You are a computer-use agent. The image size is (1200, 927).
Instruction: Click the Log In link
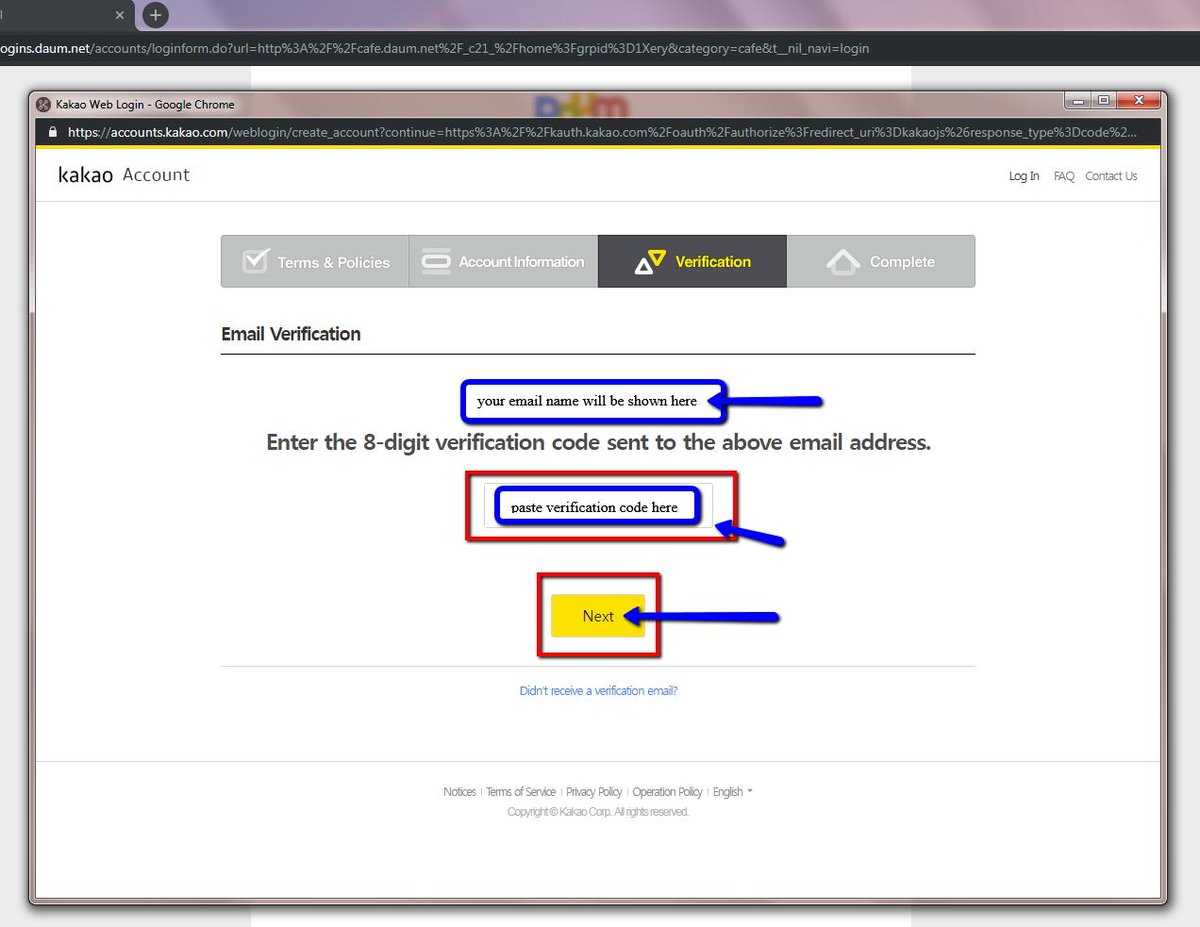[x=1023, y=176]
